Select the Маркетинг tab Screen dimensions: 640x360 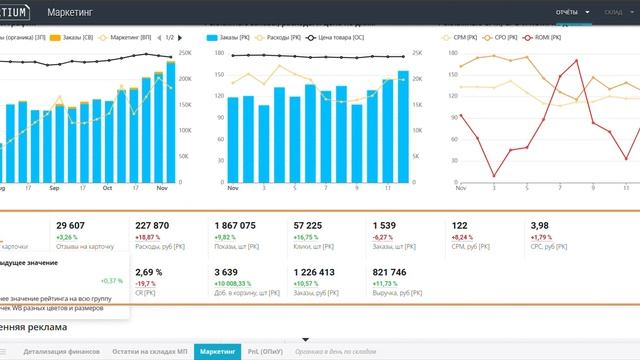click(218, 351)
